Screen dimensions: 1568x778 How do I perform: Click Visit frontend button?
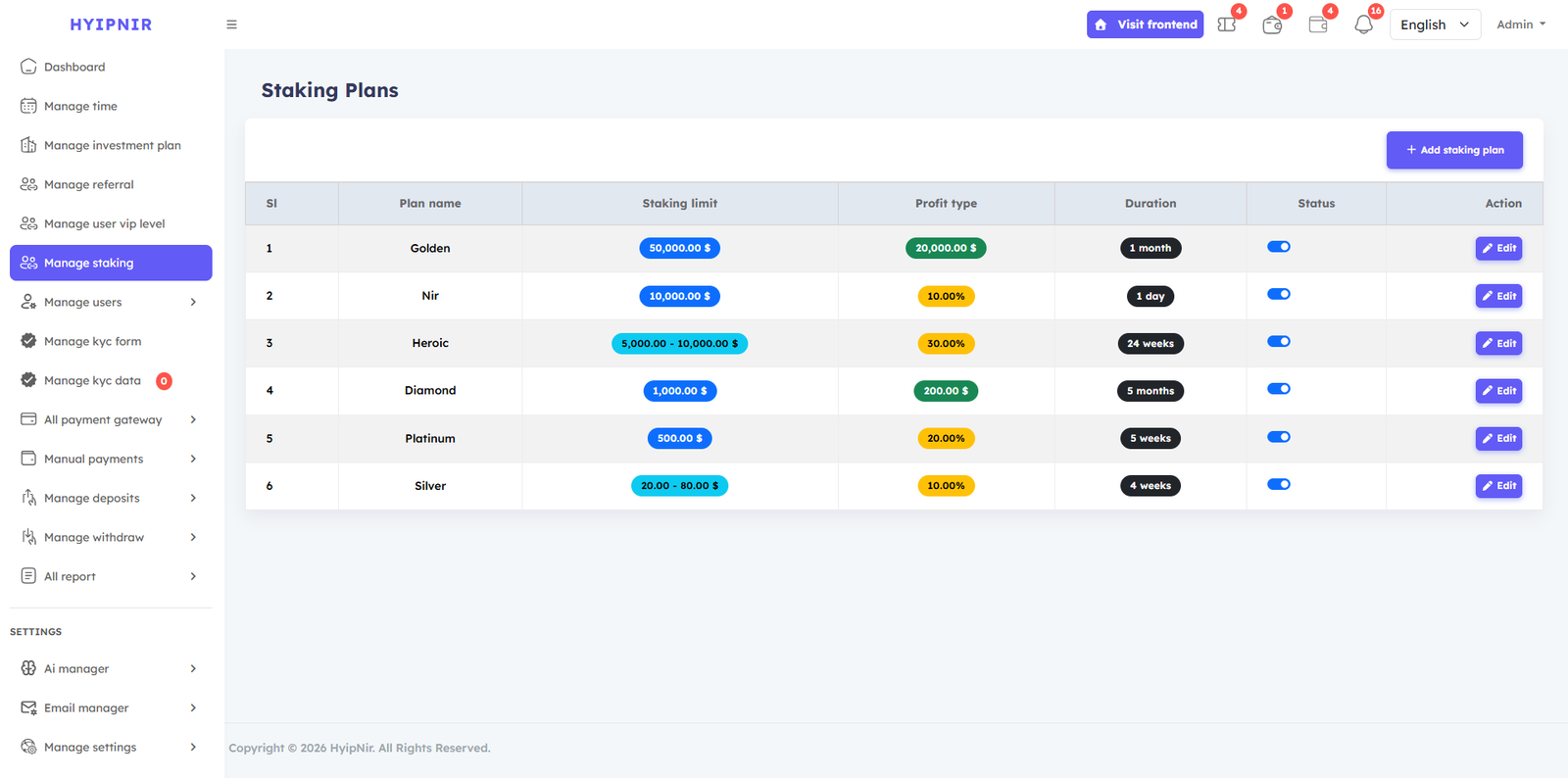[x=1145, y=24]
